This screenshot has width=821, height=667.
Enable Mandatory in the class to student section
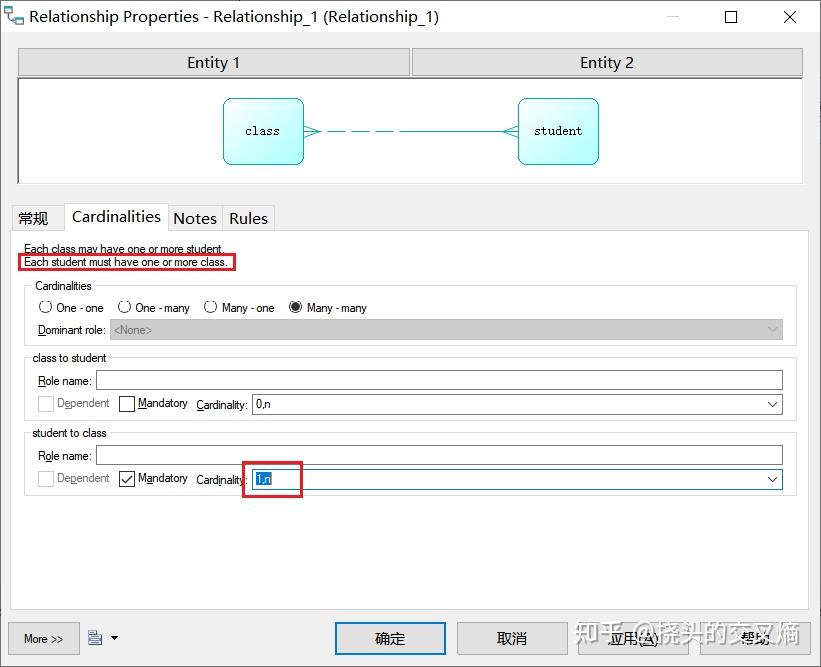[127, 403]
